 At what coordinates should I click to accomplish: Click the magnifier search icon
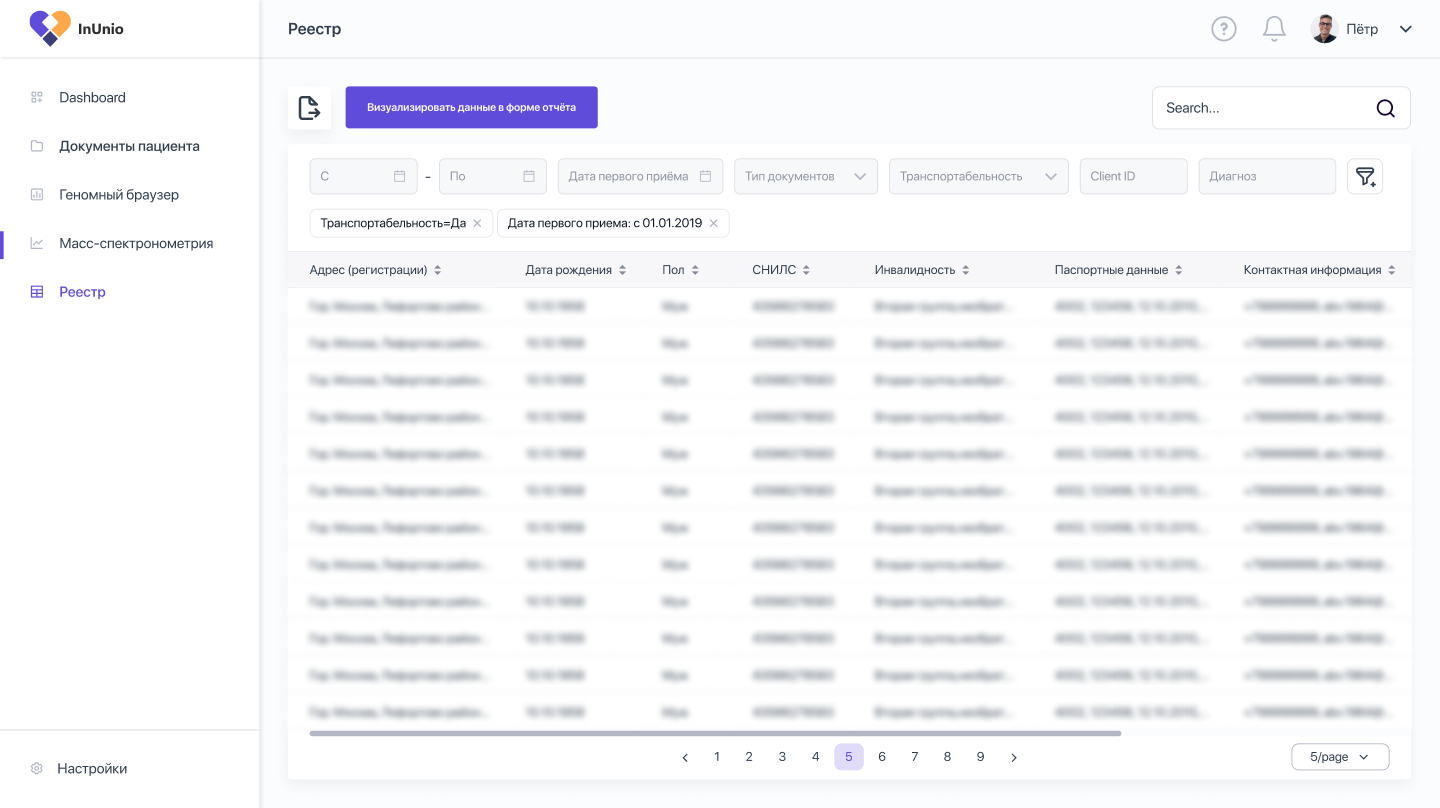coord(1386,108)
